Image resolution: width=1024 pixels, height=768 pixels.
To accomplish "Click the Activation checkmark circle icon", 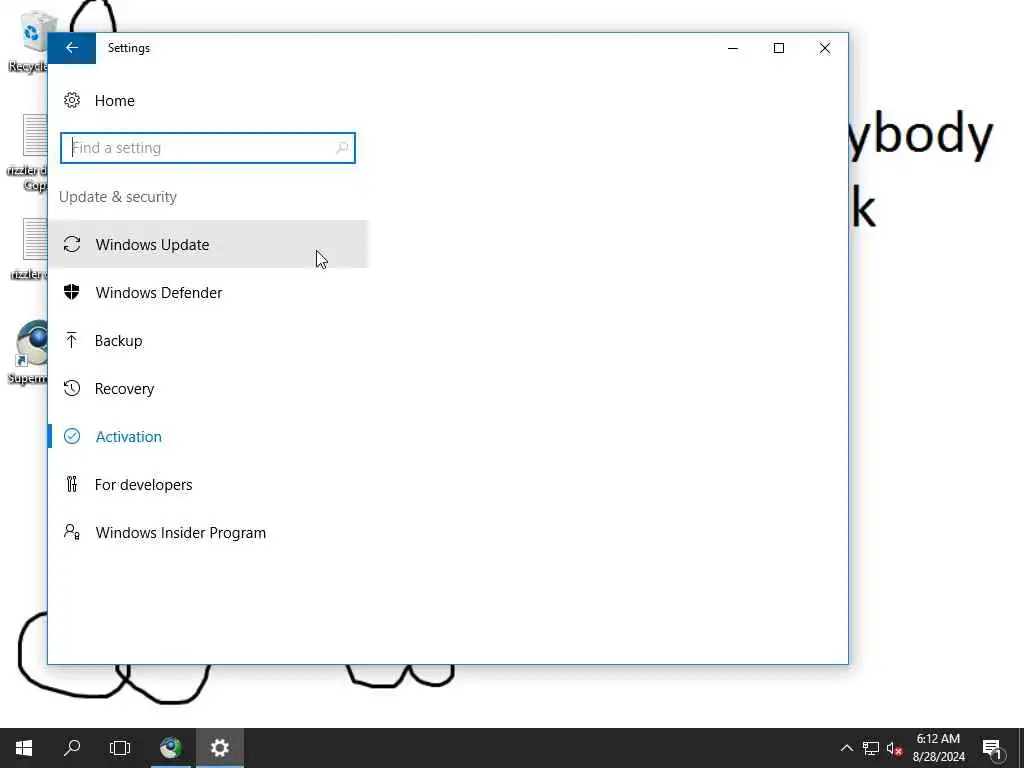I will (x=72, y=436).
